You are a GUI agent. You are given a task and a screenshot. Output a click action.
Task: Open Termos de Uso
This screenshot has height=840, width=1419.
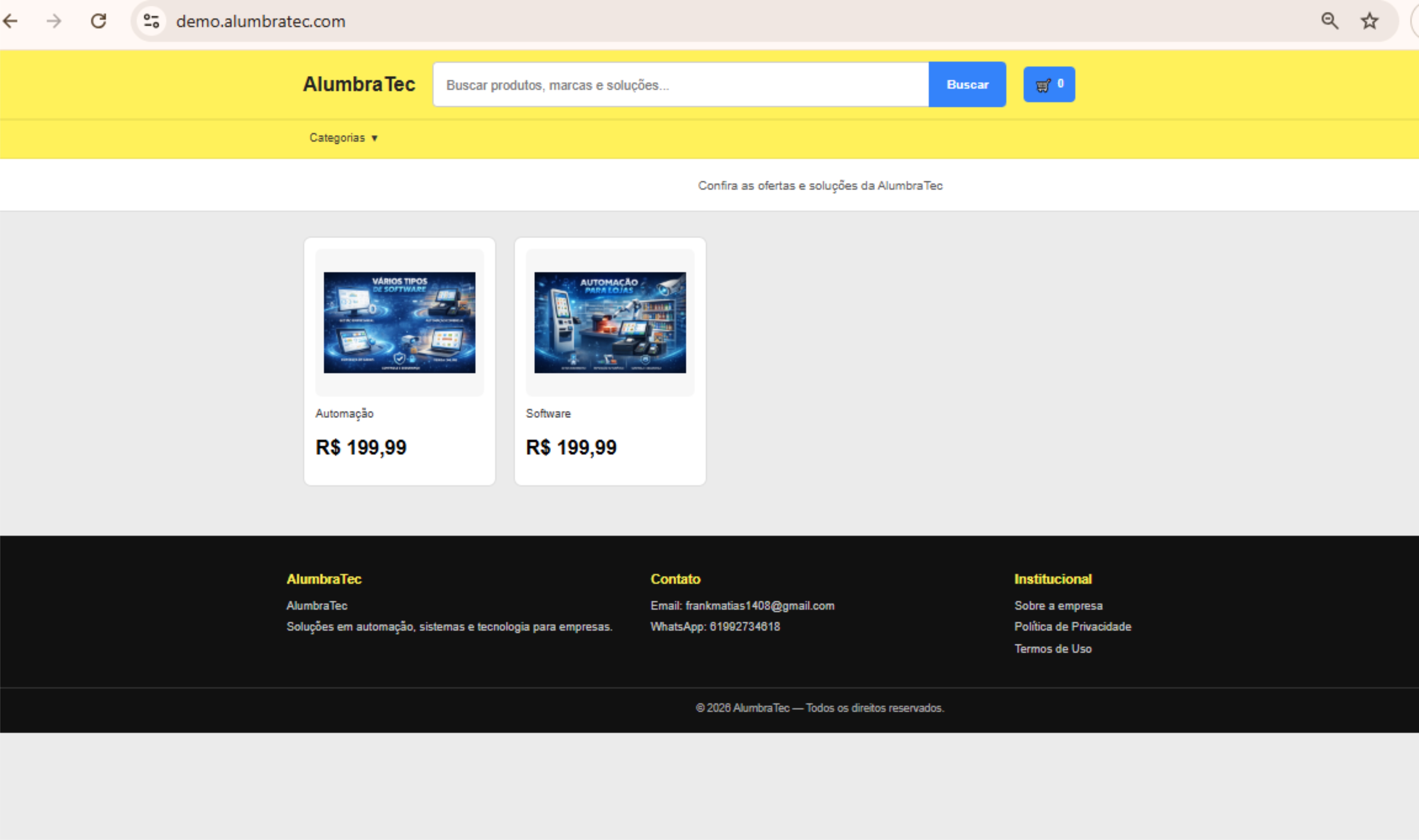coord(1053,649)
